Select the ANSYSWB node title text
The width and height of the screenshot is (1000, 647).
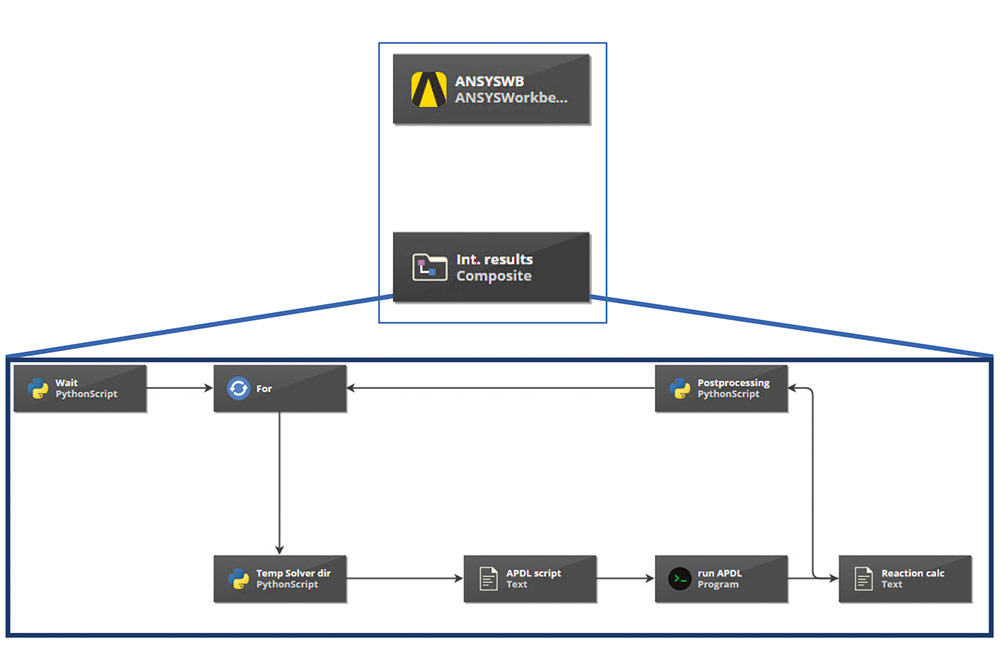(x=489, y=82)
